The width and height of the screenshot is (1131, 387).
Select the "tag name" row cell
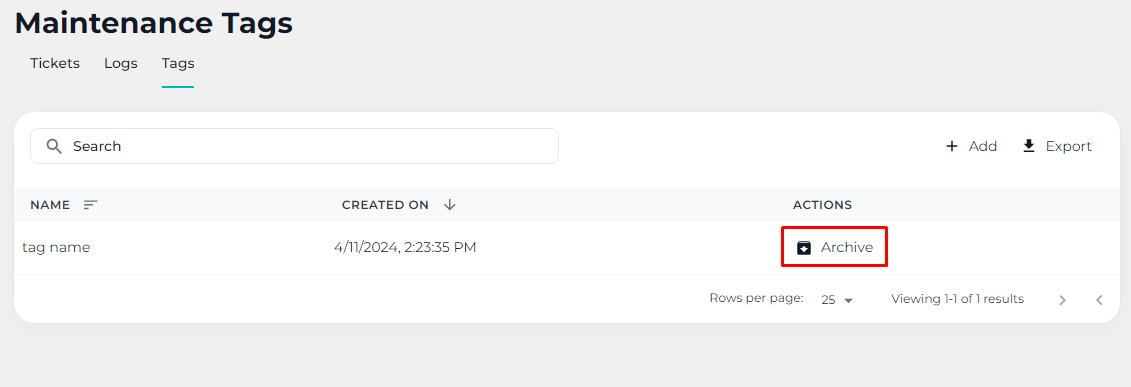(56, 247)
